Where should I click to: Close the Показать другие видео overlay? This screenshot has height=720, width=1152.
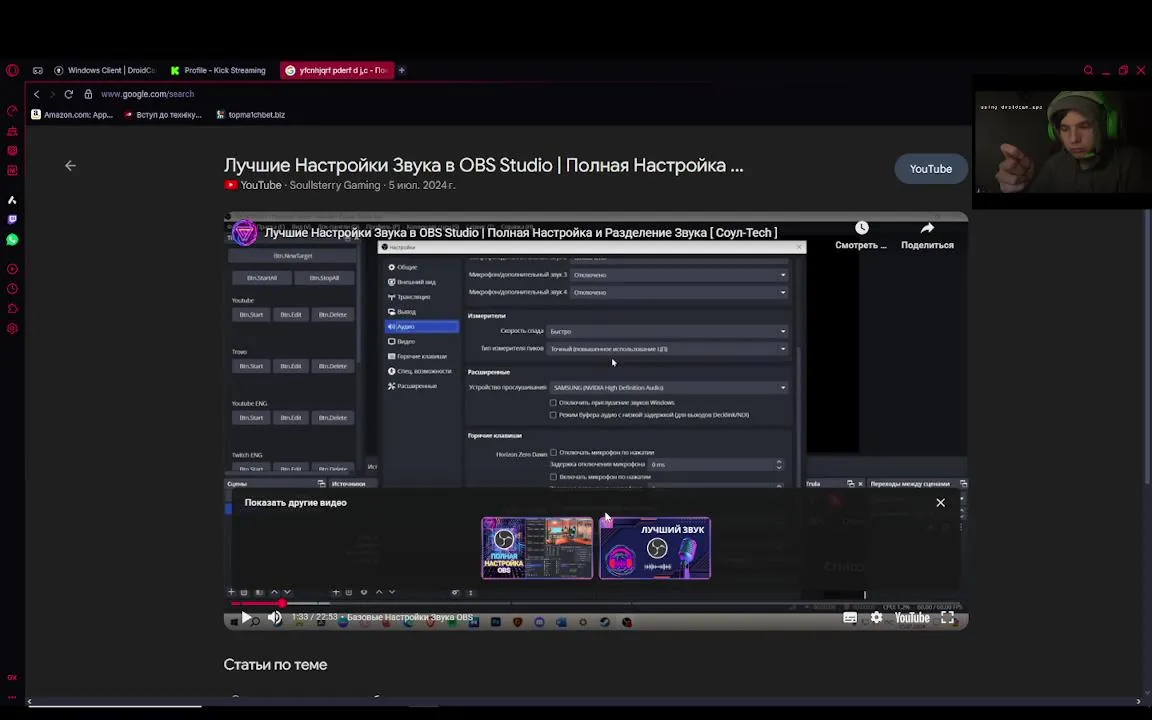click(940, 503)
